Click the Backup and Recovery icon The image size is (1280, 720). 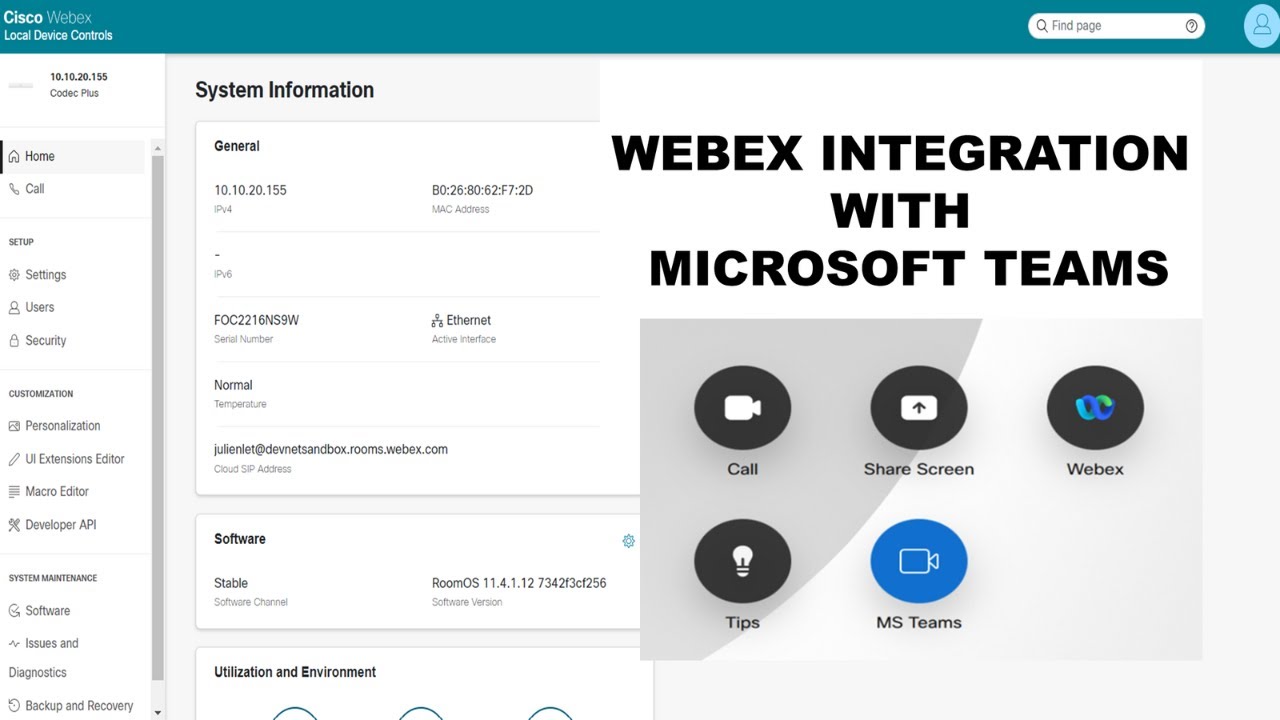14,706
